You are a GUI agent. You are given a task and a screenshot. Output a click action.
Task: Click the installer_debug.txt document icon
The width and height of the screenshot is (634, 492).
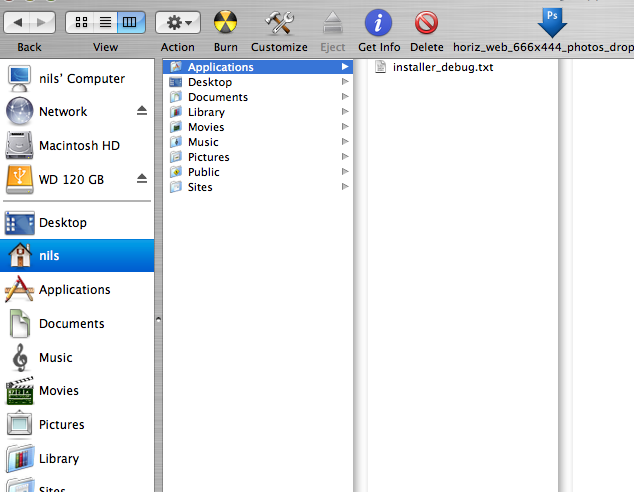click(380, 67)
